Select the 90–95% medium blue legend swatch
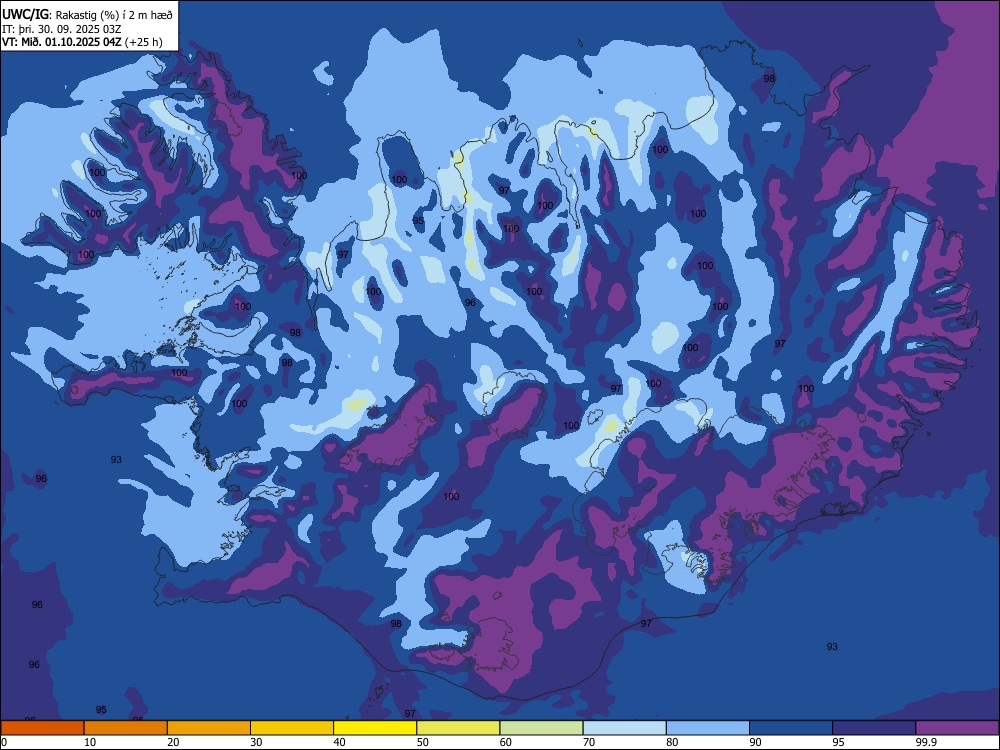The height and width of the screenshot is (750, 1000). tap(791, 728)
